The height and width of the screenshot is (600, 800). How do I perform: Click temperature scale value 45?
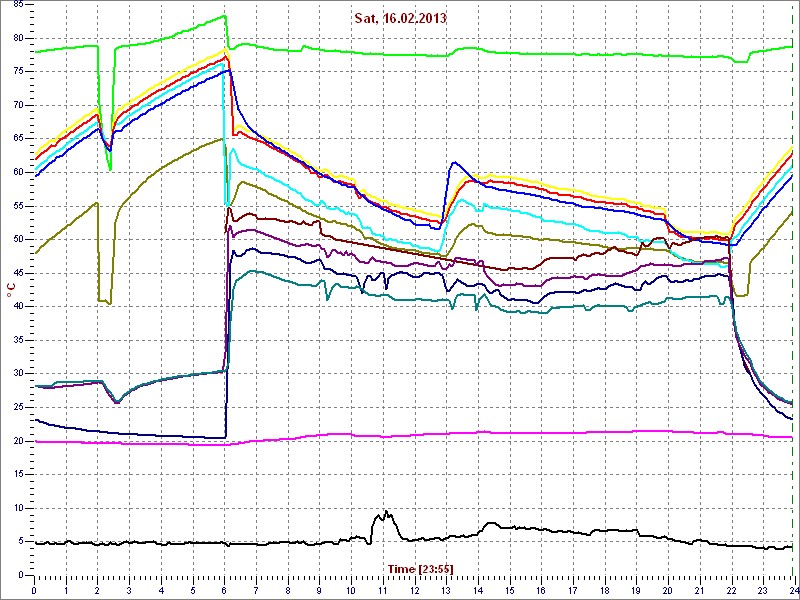[x=18, y=273]
